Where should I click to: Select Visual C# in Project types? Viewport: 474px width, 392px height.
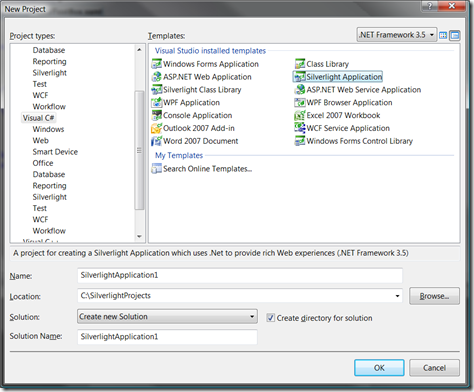(38, 118)
